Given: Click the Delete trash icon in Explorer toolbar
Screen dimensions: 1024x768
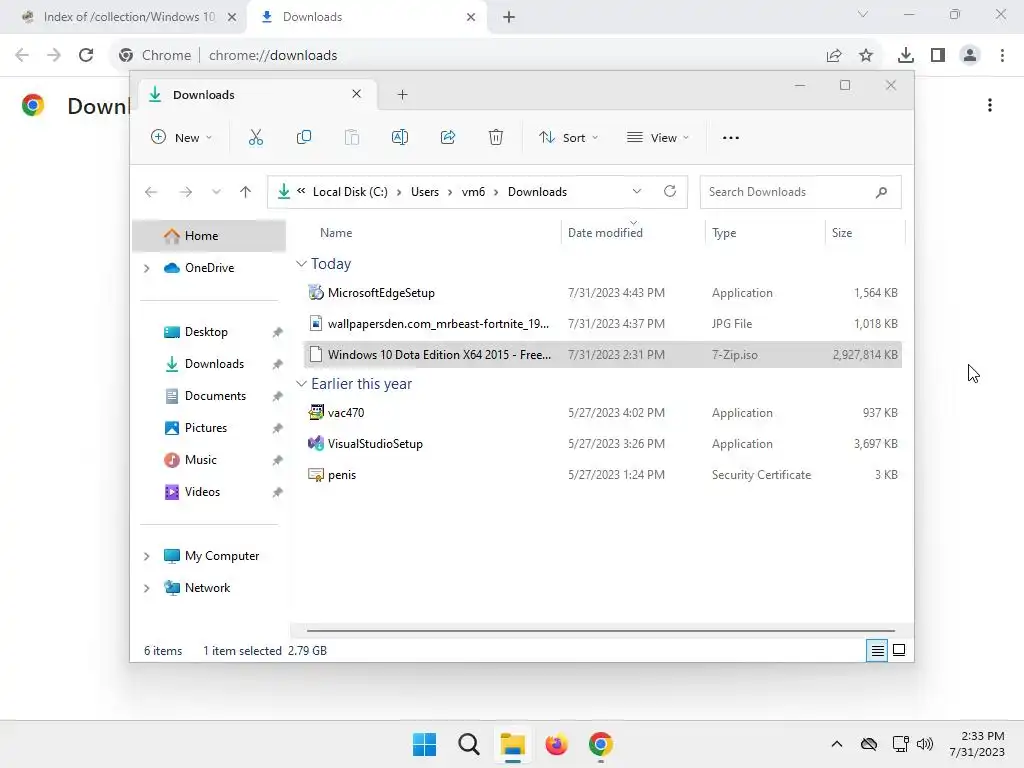Looking at the screenshot, I should tap(496, 137).
